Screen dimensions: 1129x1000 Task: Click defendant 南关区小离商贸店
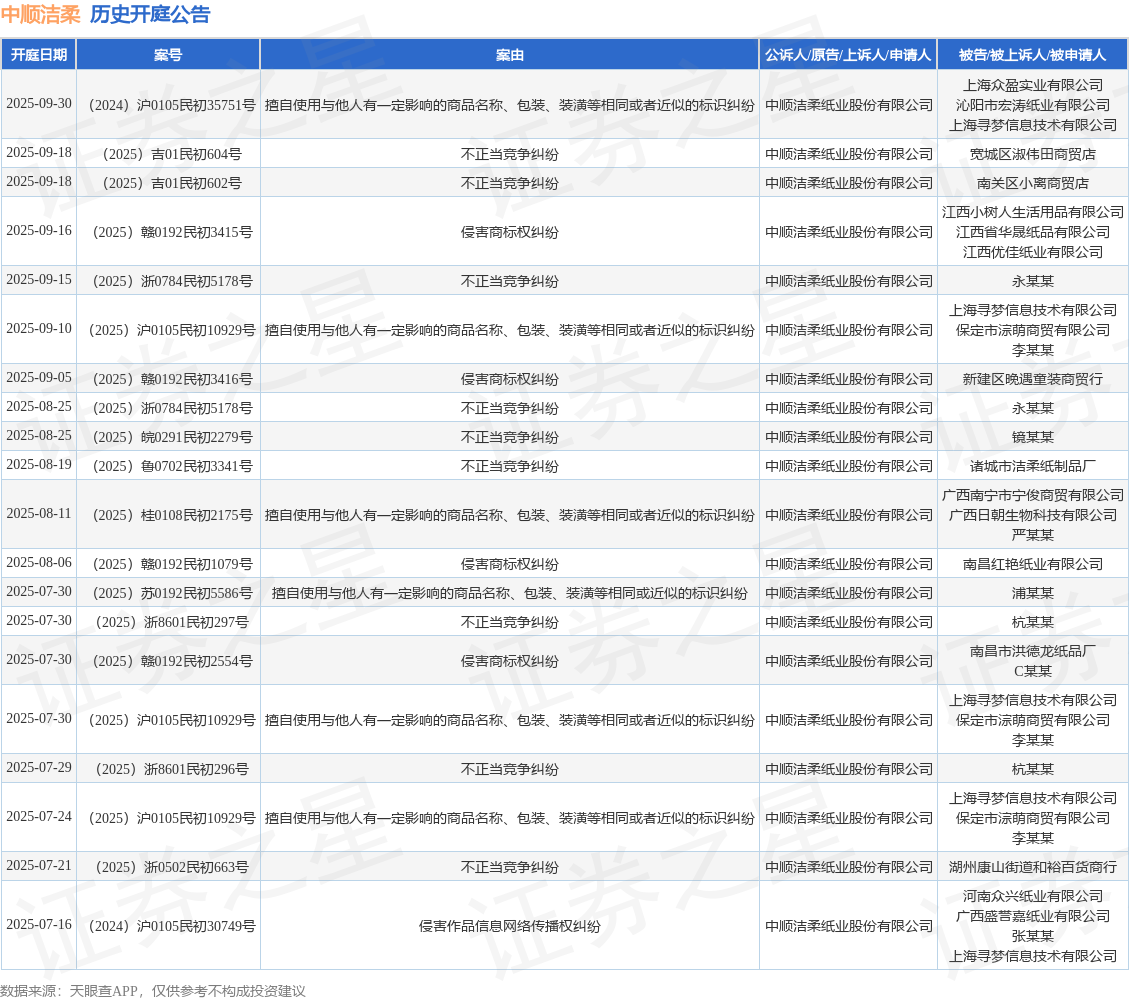pos(1033,183)
